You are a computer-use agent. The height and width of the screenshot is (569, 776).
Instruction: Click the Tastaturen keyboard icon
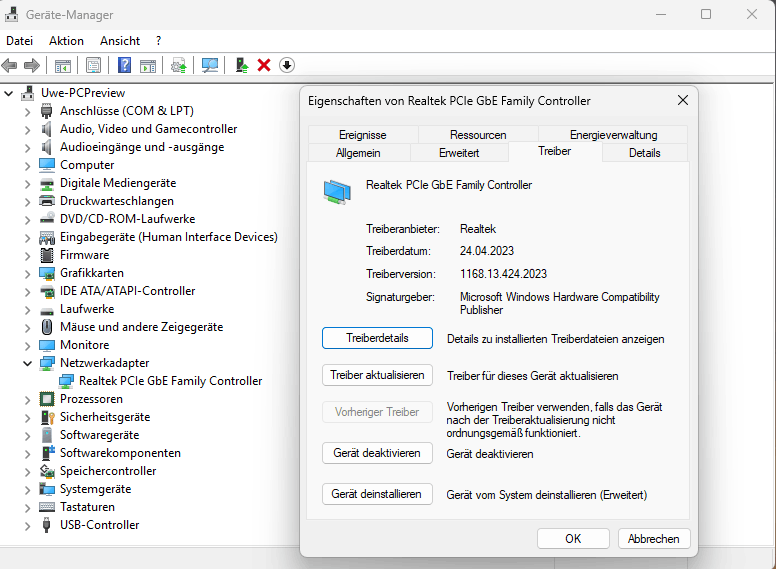coord(47,507)
